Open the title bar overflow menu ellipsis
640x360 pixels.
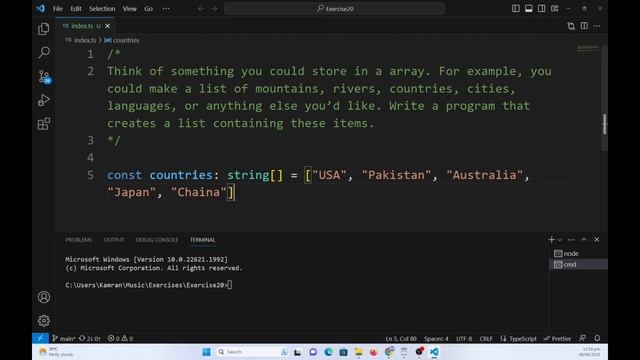(166, 9)
